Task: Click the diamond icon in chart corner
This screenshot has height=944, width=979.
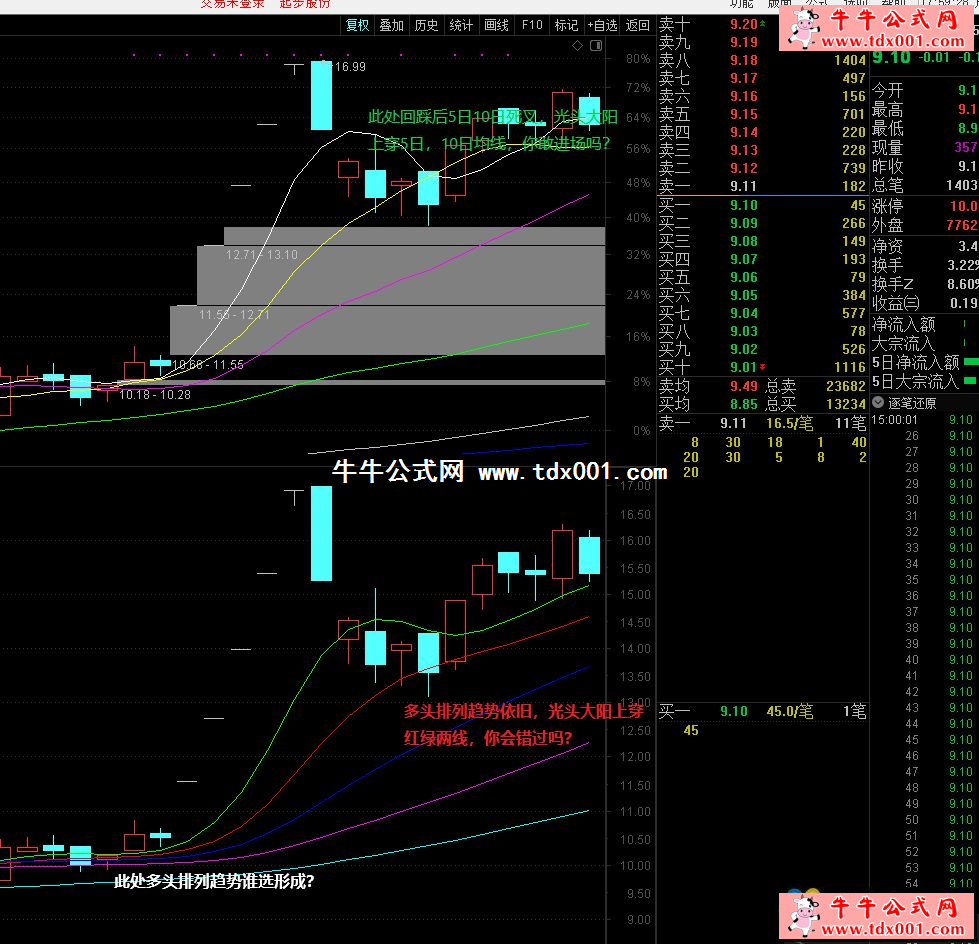Action: (576, 46)
